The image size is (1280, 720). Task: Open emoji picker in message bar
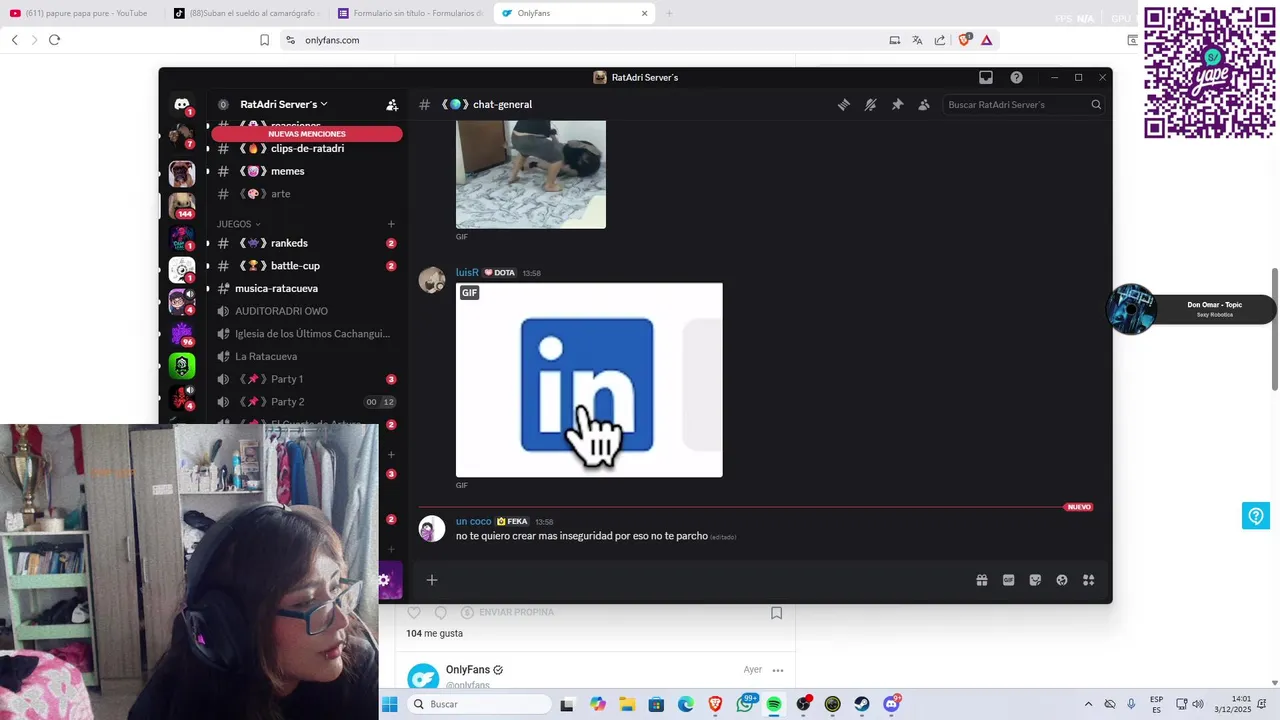pos(1062,580)
